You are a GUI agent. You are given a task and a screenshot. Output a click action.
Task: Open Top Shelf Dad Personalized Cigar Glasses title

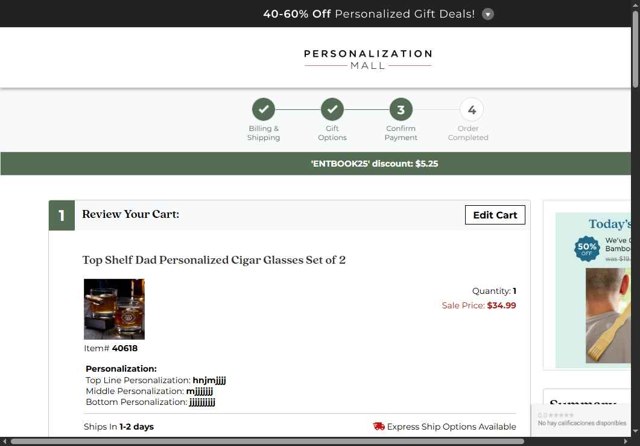214,260
